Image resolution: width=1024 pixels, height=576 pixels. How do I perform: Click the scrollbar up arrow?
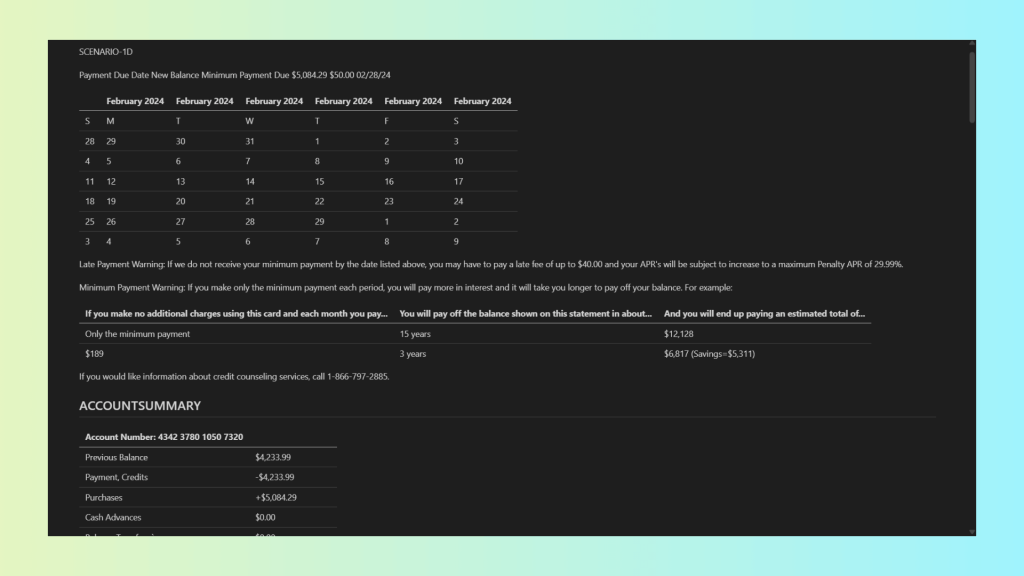pyautogui.click(x=971, y=45)
